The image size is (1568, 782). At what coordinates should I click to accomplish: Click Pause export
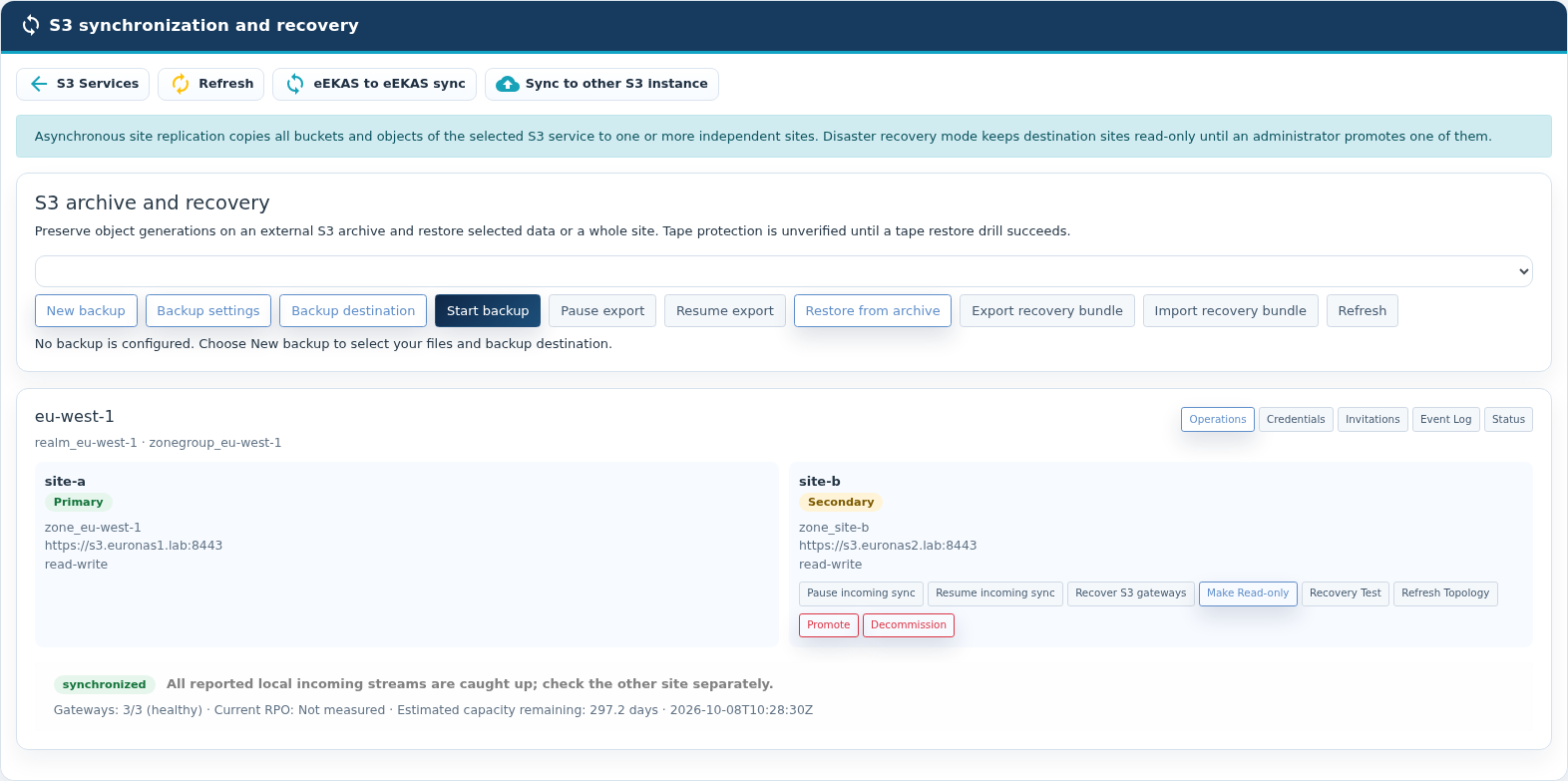click(602, 311)
